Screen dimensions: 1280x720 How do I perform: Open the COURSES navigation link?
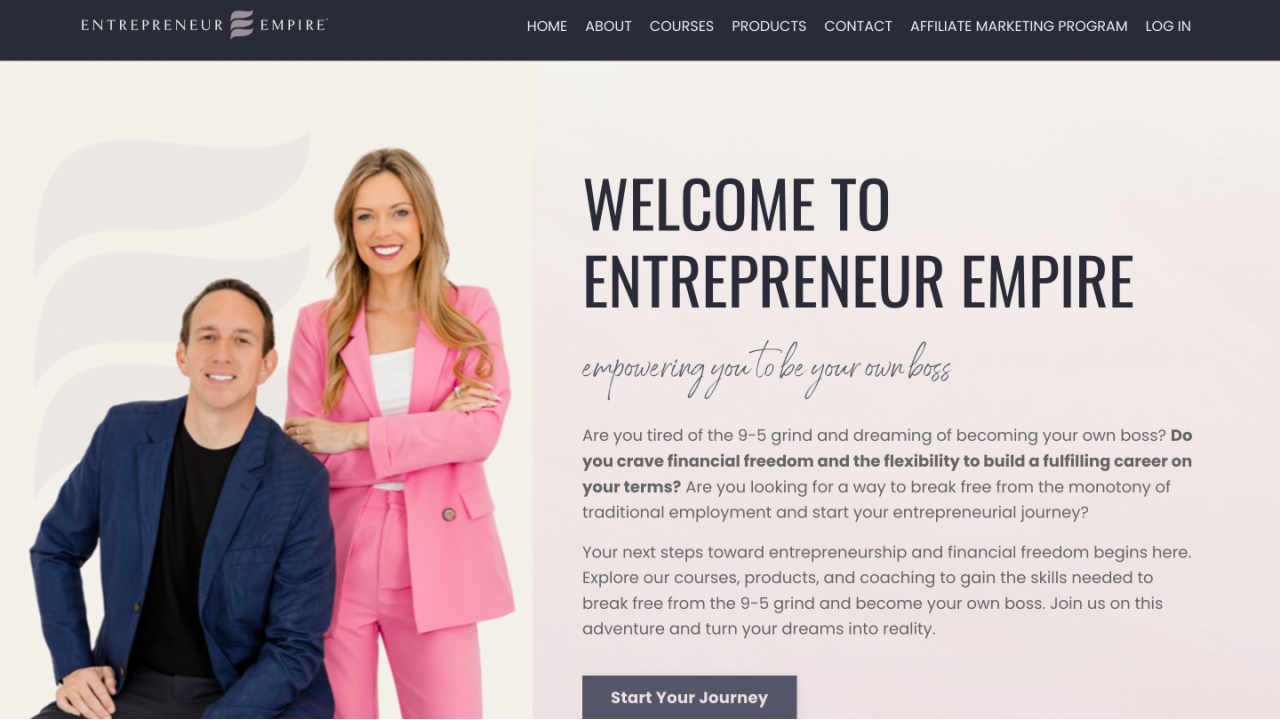(x=681, y=26)
